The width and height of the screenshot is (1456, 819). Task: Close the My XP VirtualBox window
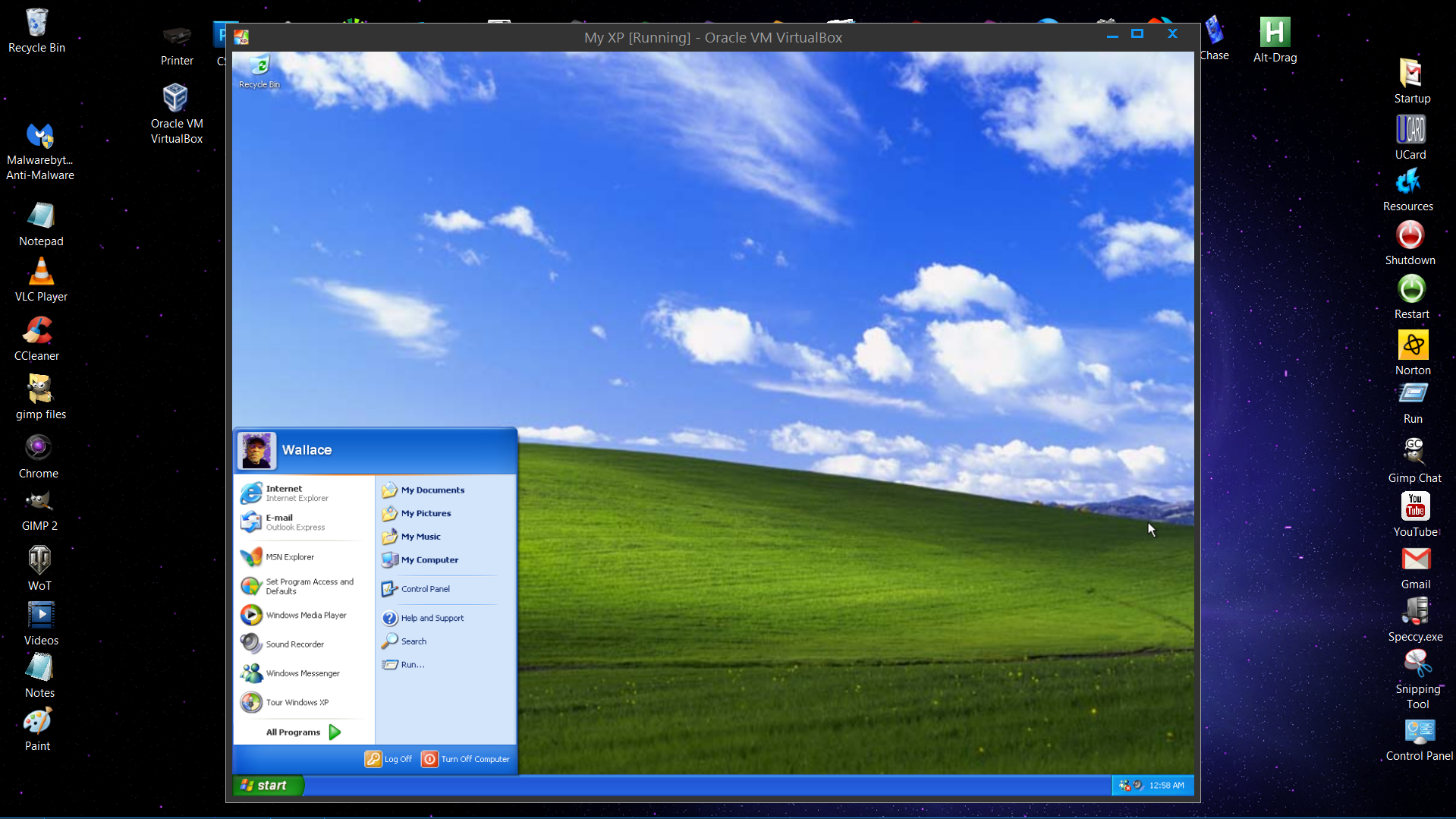[1172, 34]
